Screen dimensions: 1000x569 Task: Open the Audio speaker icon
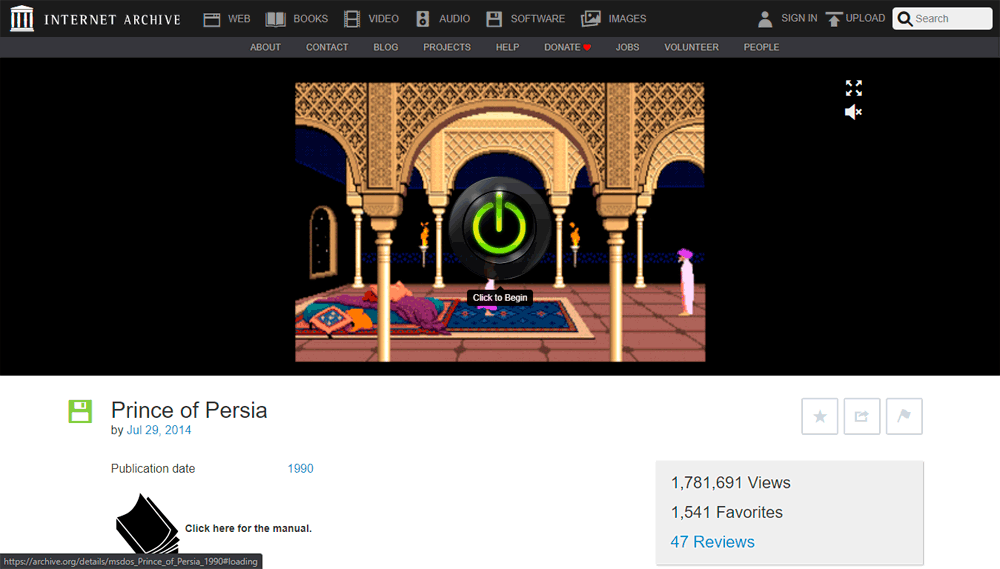422,19
